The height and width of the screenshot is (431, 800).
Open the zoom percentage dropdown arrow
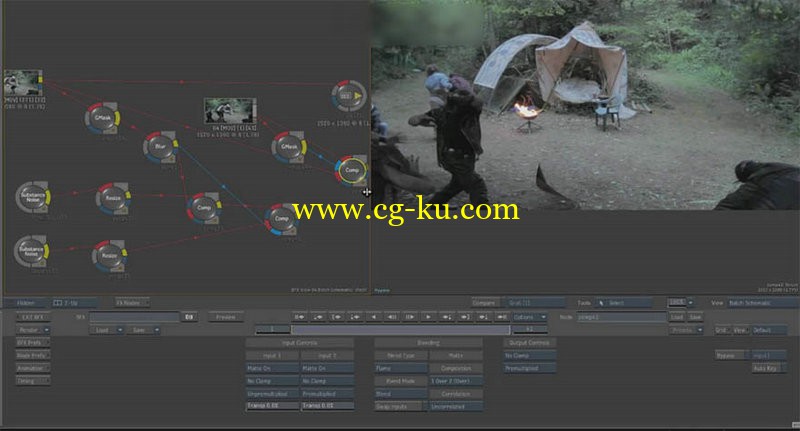[691, 302]
